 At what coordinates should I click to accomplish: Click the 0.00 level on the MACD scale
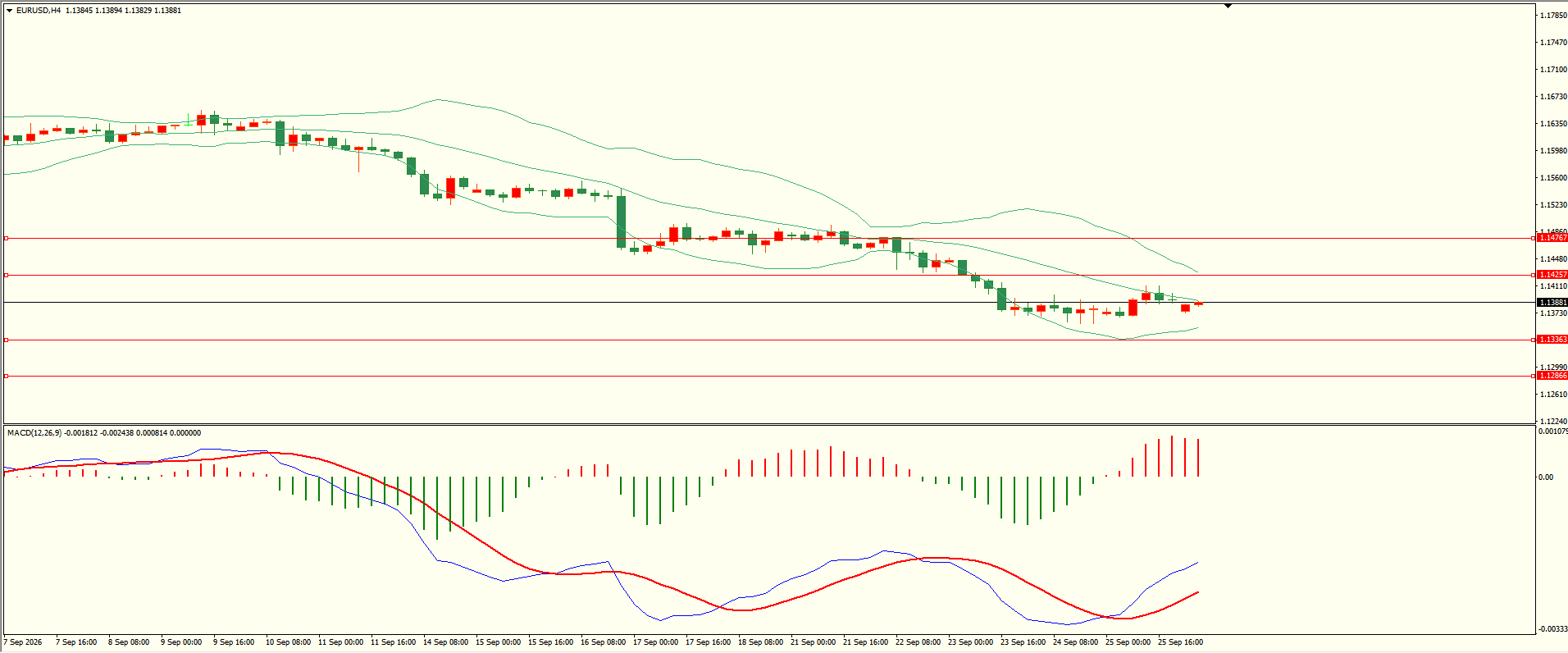[x=1546, y=477]
